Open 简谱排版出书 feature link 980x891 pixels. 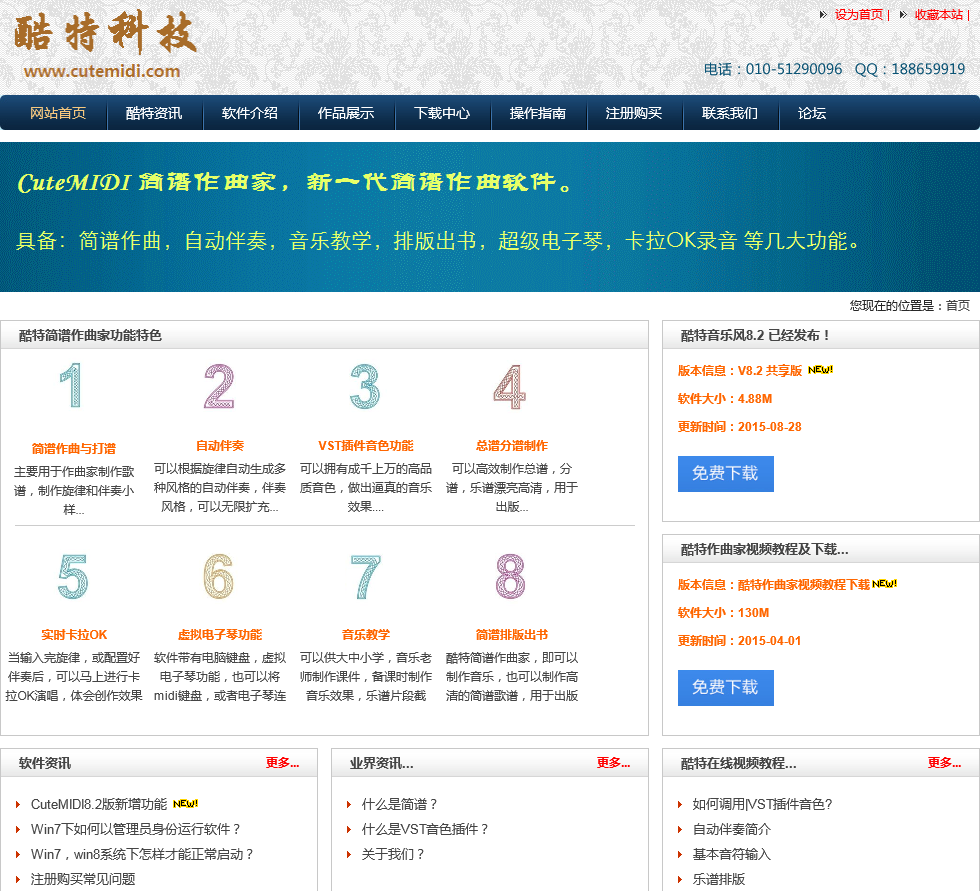(x=512, y=635)
